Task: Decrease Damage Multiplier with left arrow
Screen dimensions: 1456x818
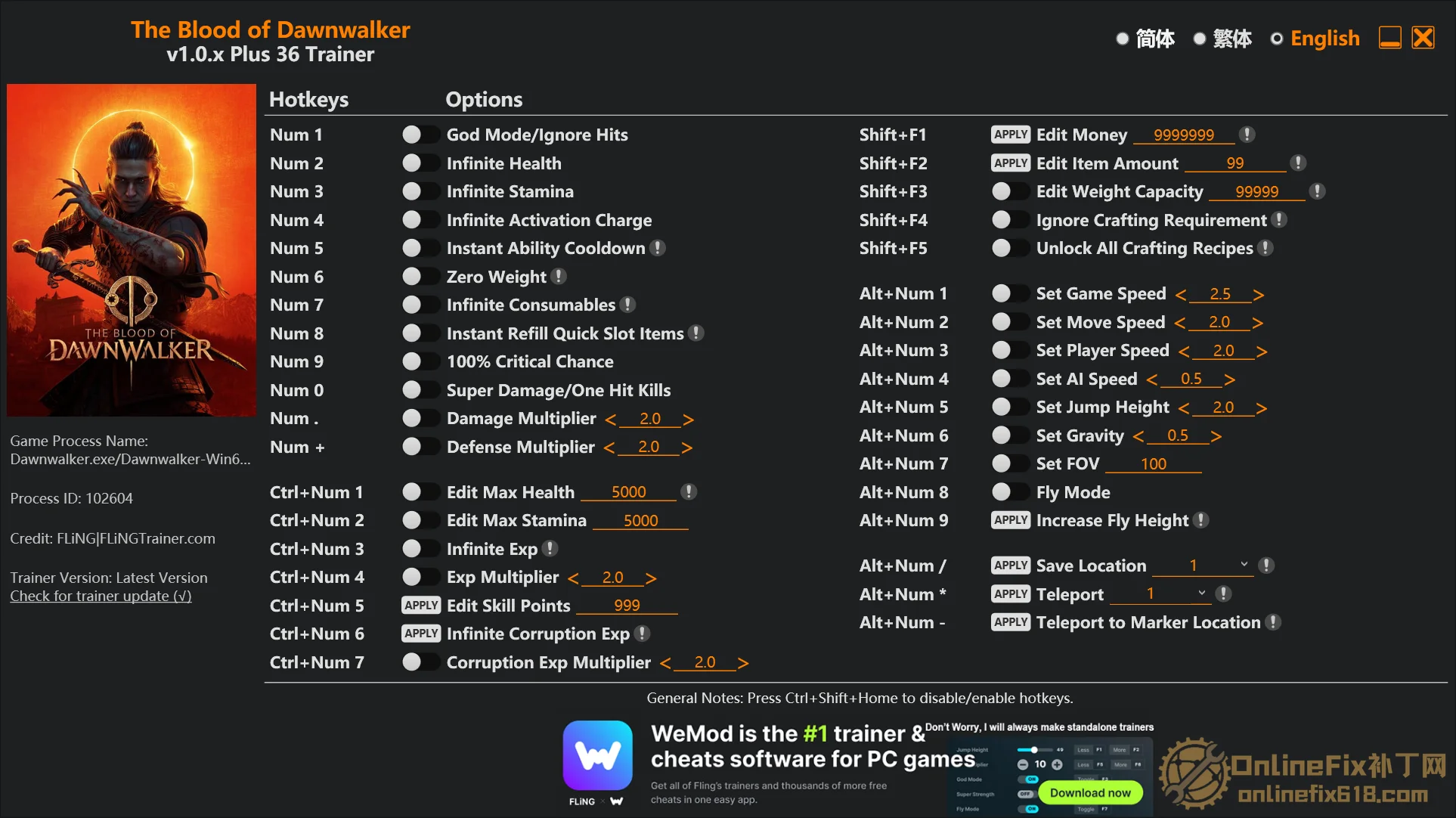Action: click(x=611, y=420)
